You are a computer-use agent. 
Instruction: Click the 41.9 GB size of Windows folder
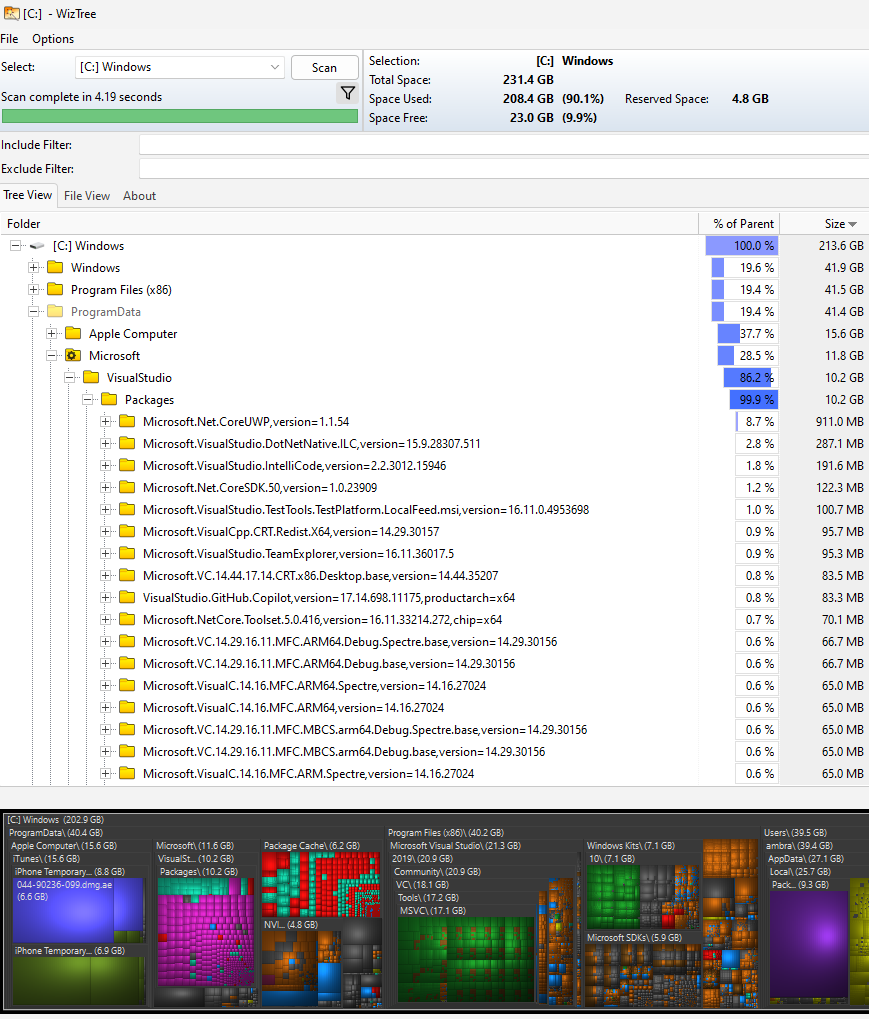844,268
